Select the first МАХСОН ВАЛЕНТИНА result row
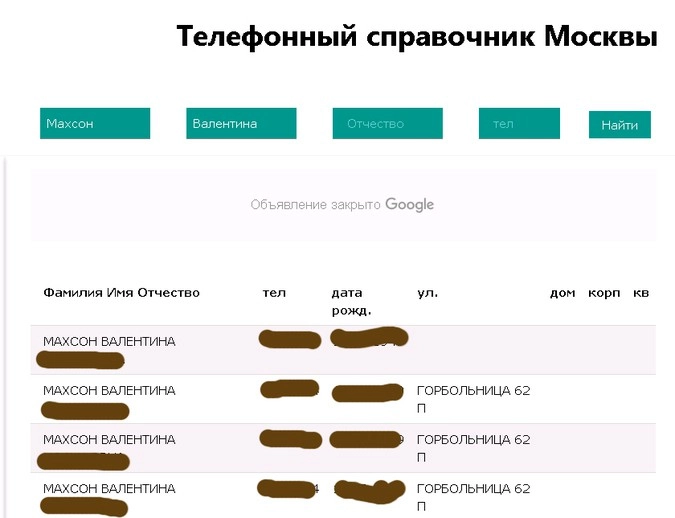This screenshot has width=675, height=518. pyautogui.click(x=109, y=341)
